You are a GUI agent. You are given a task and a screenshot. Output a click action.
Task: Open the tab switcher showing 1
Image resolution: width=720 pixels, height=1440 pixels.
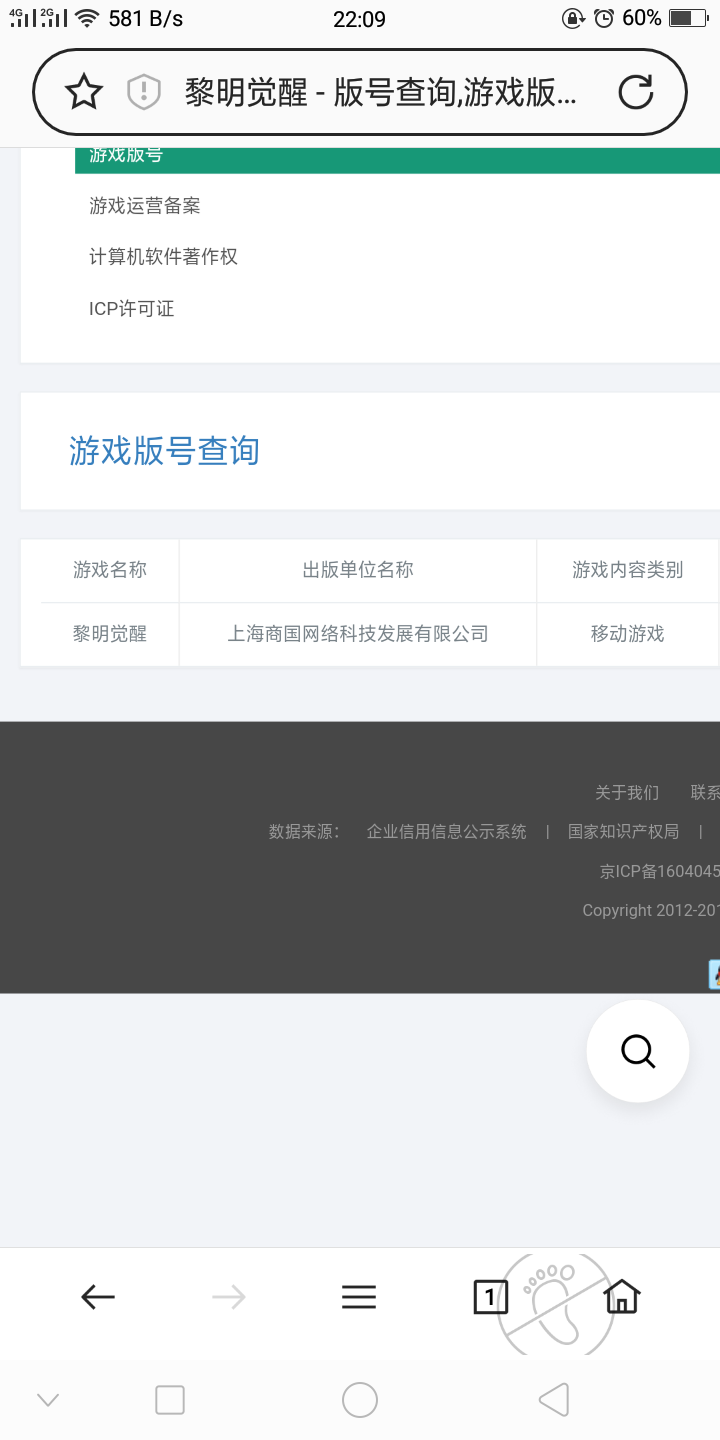(x=490, y=1298)
